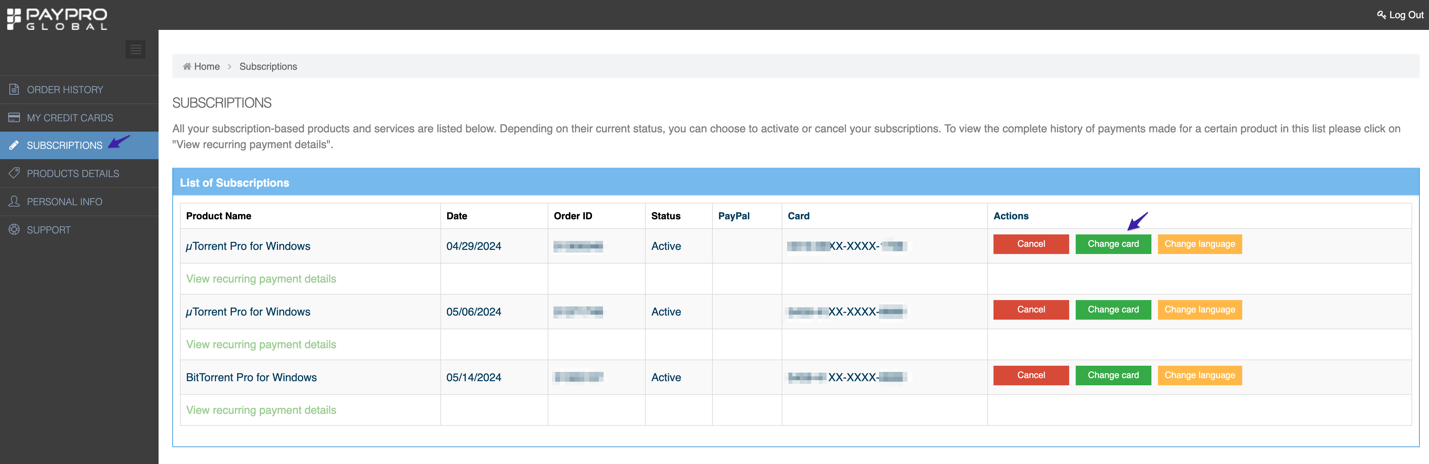Click µTorrent Pro for Windows dated 04/29/2024
The height and width of the screenshot is (464, 1429).
click(x=248, y=246)
